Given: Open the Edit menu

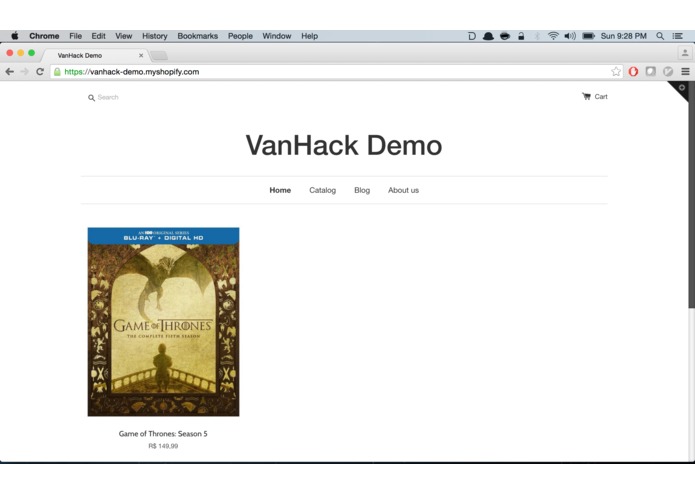Looking at the screenshot, I should 98,36.
